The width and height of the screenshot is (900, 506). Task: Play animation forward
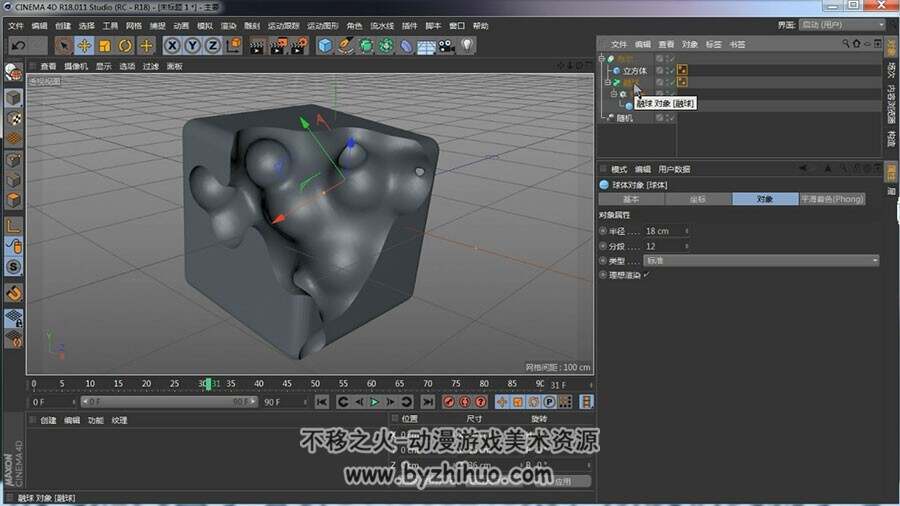[x=374, y=402]
